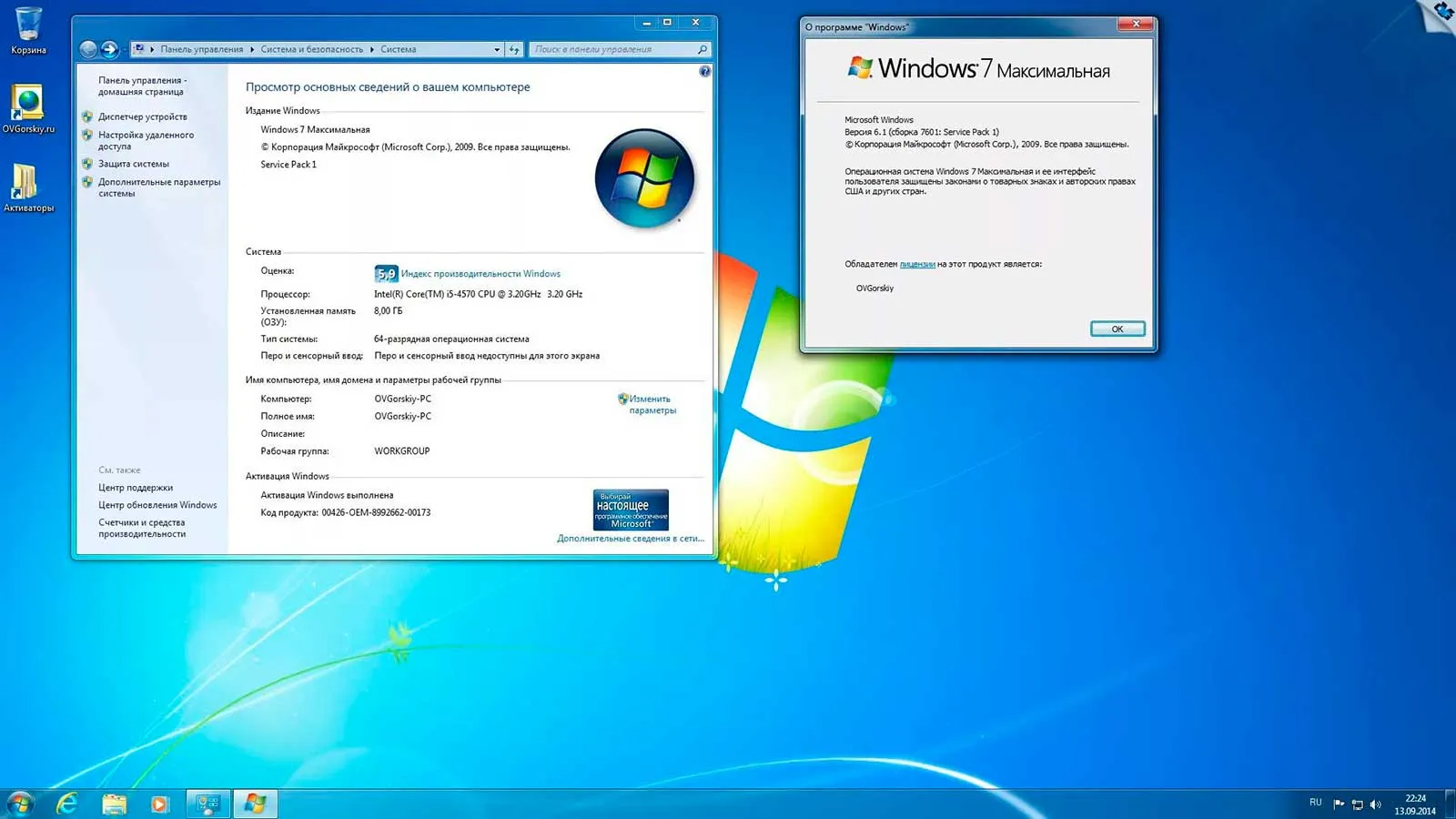Viewport: 1456px width, 819px height.
Task: Open Защита системы
Action: click(x=134, y=164)
